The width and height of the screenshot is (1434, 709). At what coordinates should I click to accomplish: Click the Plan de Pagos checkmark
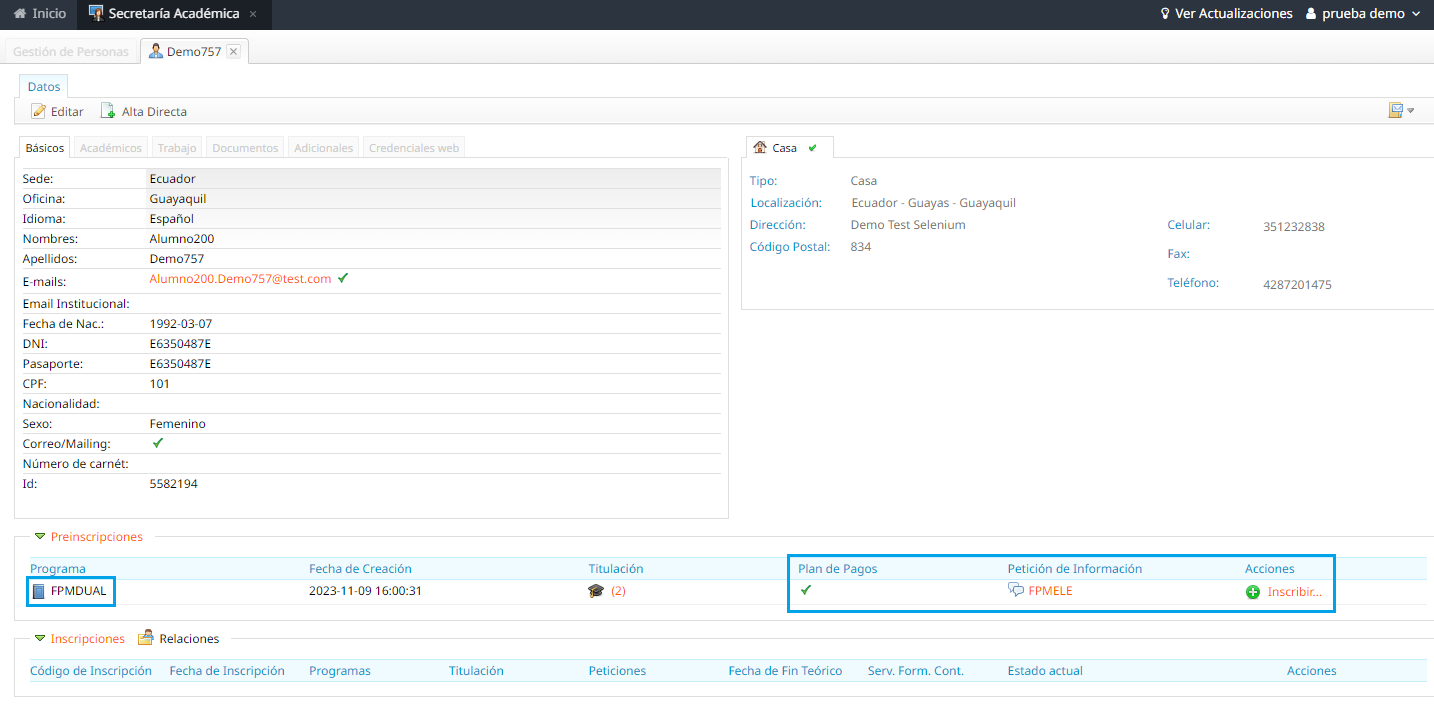806,590
